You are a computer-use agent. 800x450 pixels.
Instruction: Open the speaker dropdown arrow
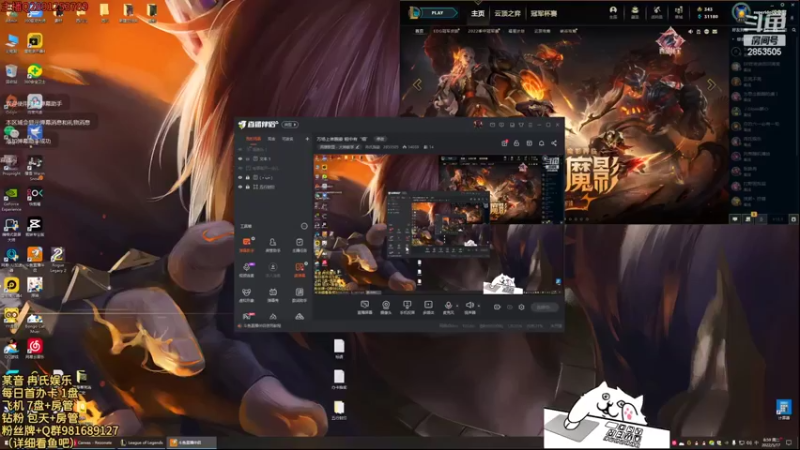(479, 306)
